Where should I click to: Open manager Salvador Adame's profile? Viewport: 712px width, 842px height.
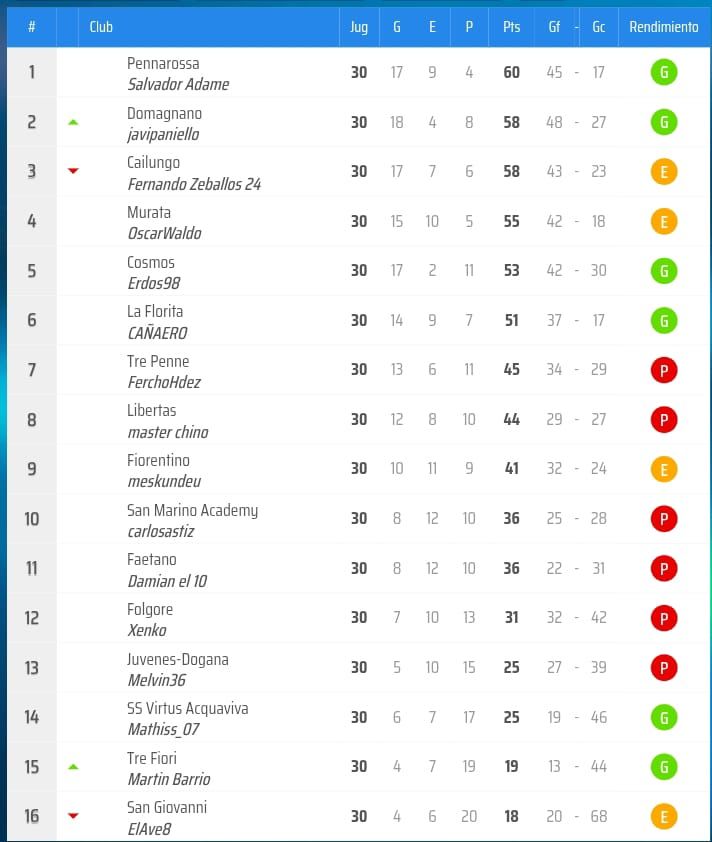pos(178,84)
